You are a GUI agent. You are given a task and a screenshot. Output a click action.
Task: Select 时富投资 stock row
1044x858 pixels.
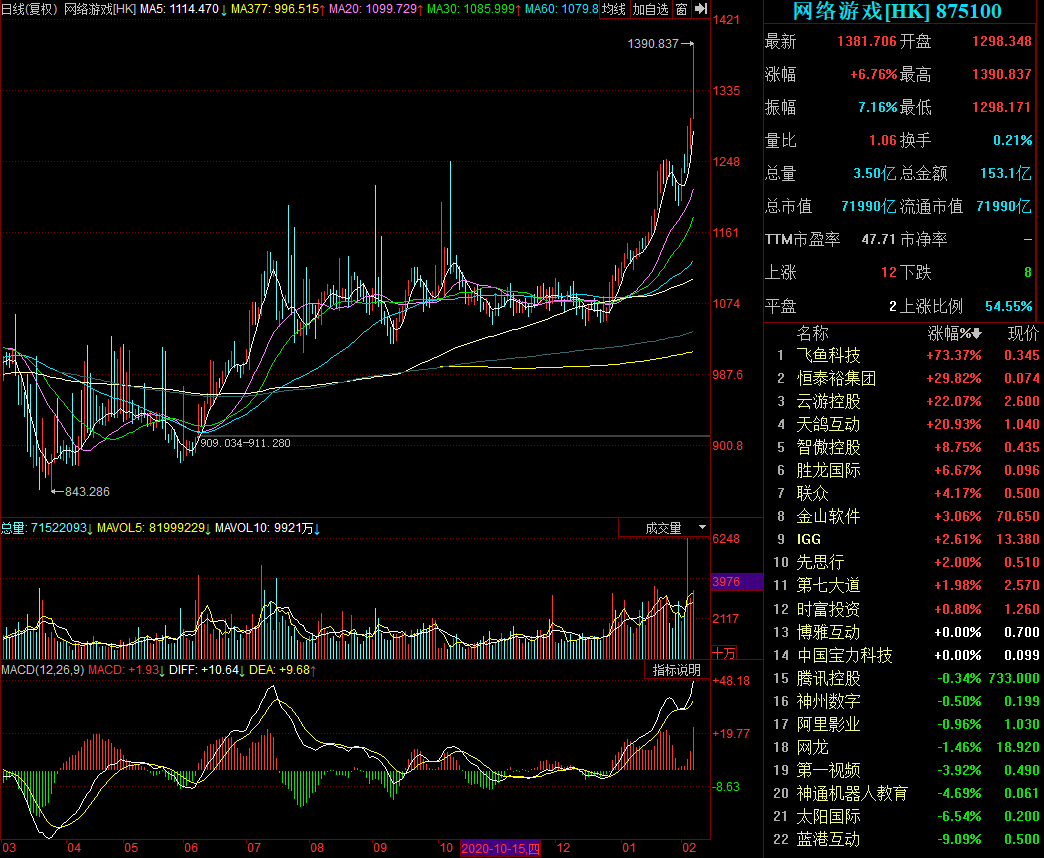904,609
